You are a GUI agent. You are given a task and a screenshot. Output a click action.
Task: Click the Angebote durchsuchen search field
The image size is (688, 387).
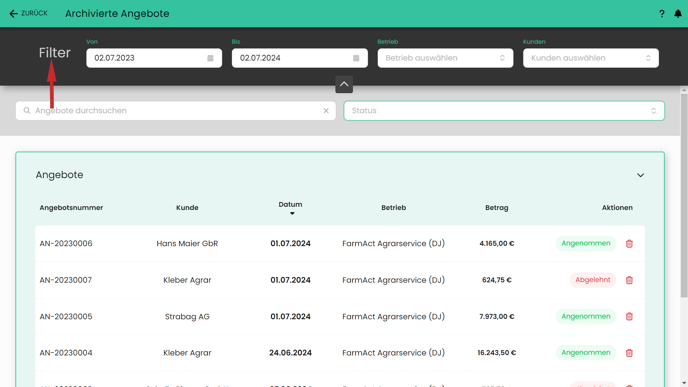176,111
